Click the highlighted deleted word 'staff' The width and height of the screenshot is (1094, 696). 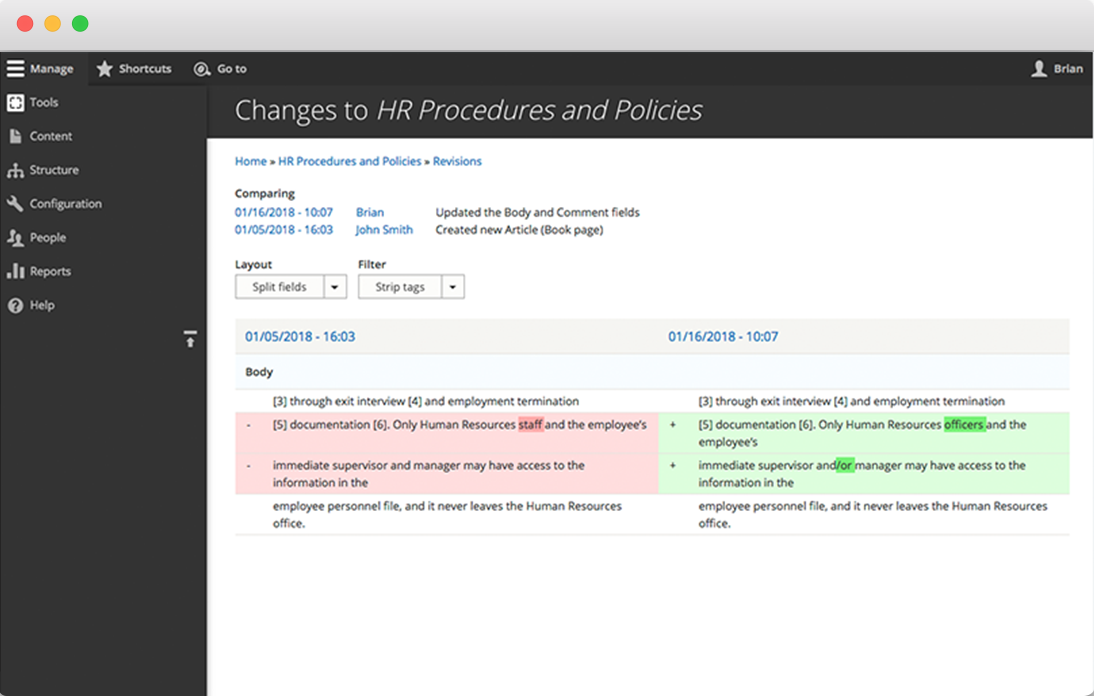[x=530, y=424]
